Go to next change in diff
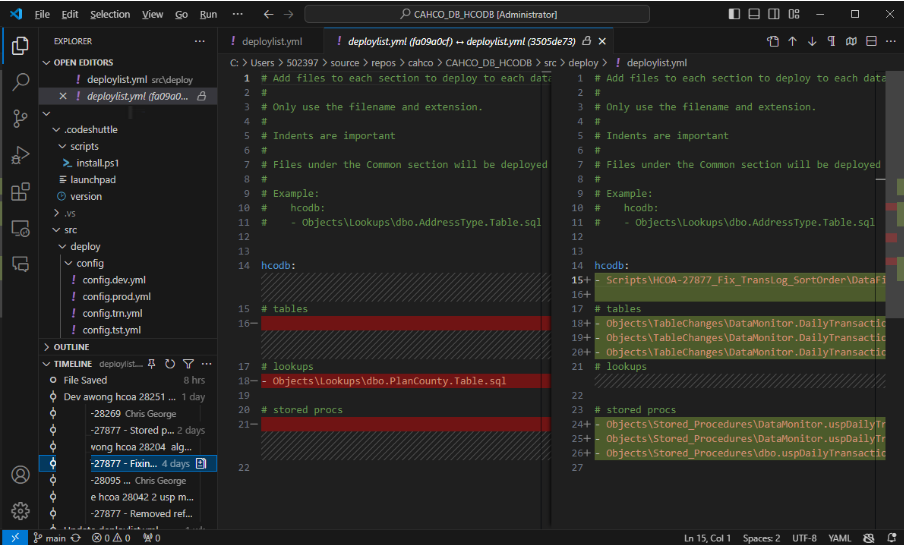 812,42
